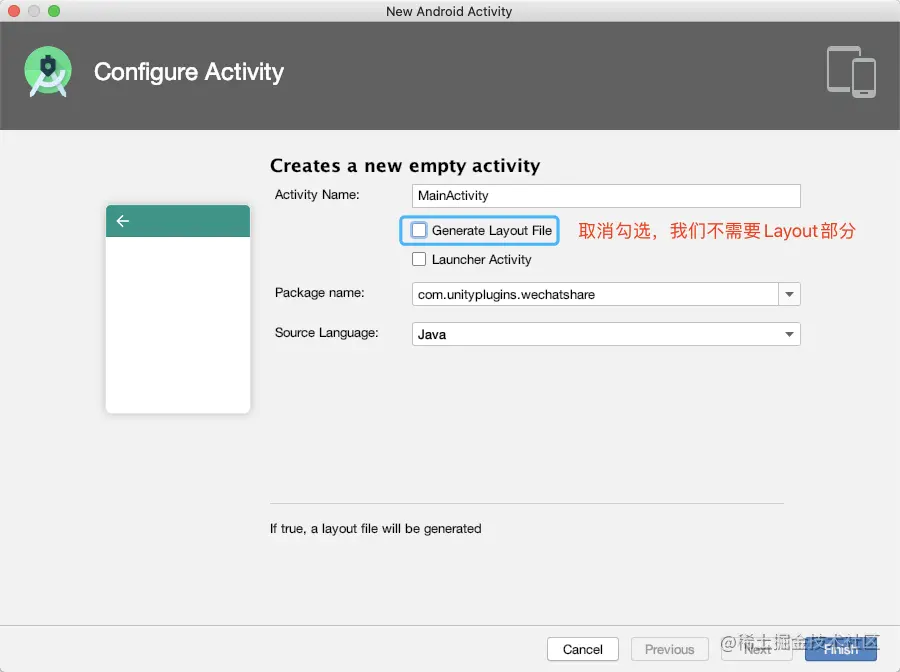Image resolution: width=900 pixels, height=672 pixels.
Task: Click the package name field com.unityplugins.wechatshare
Action: (x=595, y=294)
